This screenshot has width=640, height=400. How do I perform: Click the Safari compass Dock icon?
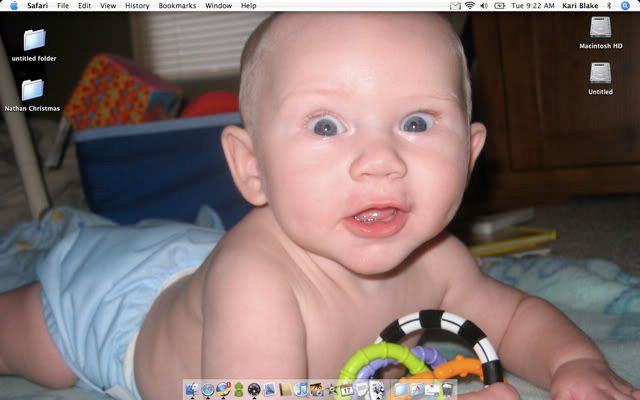[208, 390]
